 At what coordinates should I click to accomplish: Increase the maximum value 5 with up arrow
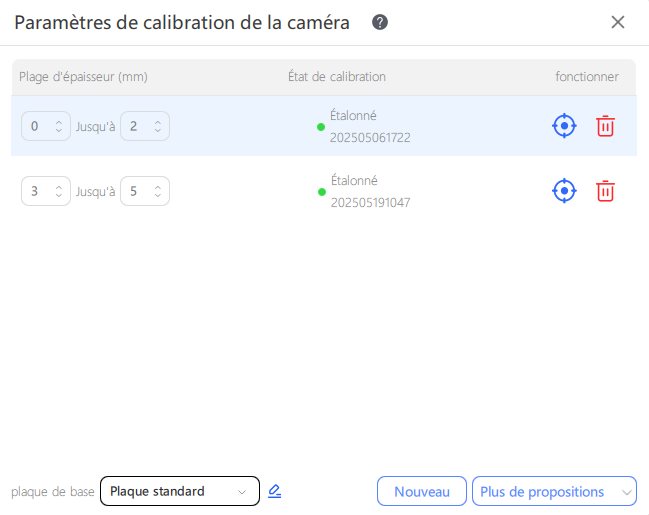[158, 188]
